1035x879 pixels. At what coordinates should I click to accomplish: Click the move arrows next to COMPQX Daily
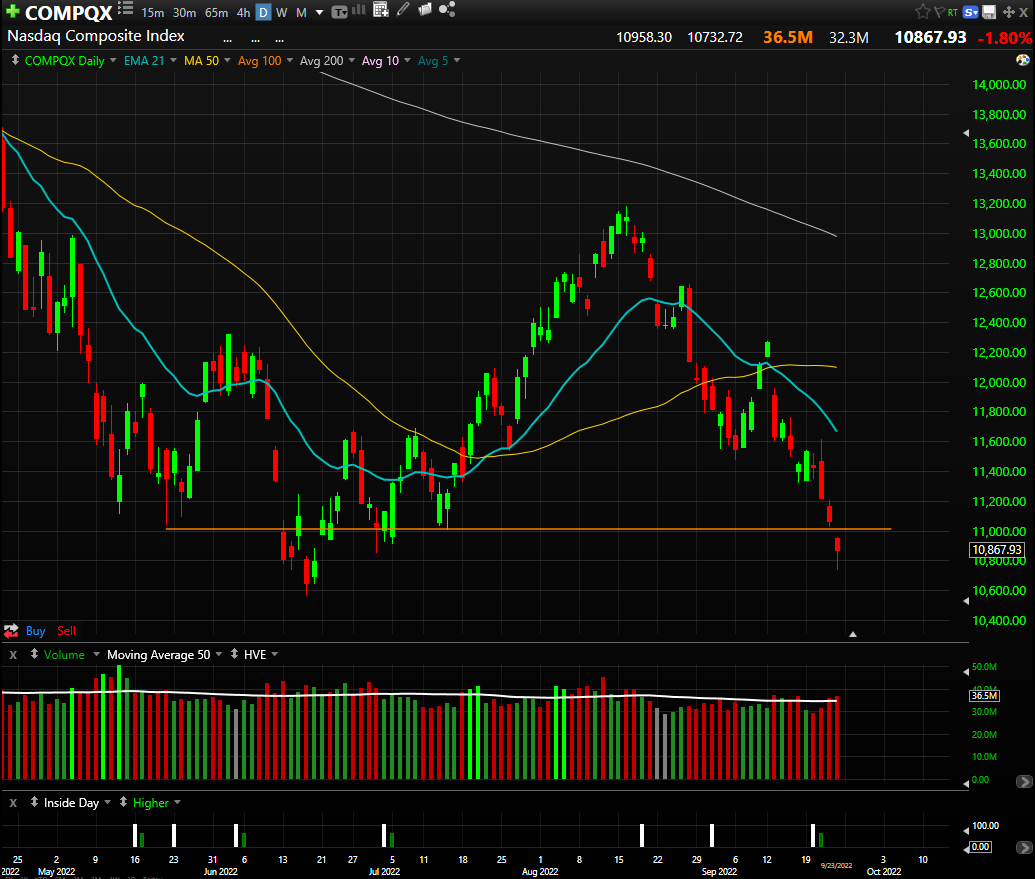pyautogui.click(x=15, y=60)
